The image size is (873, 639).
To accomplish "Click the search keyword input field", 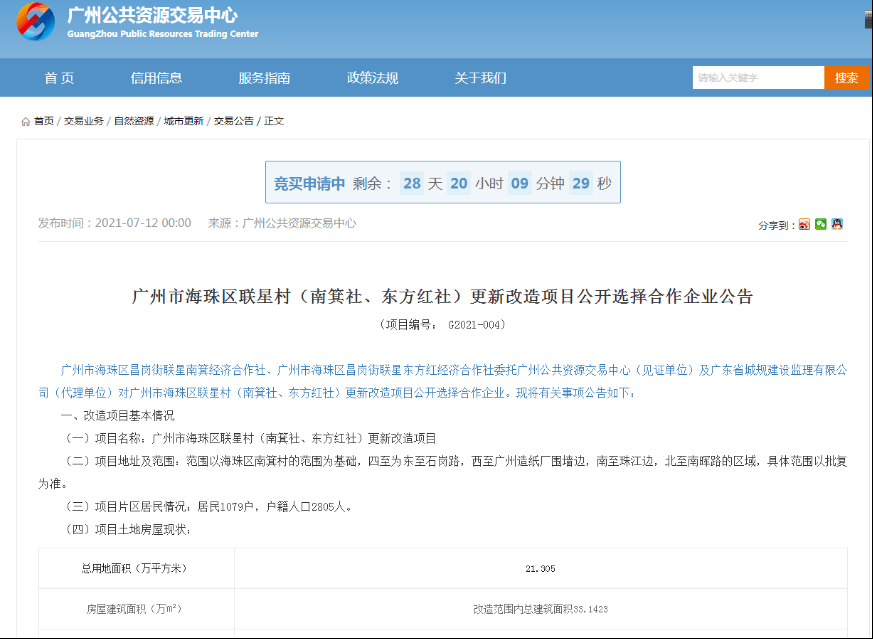I will click(x=757, y=78).
